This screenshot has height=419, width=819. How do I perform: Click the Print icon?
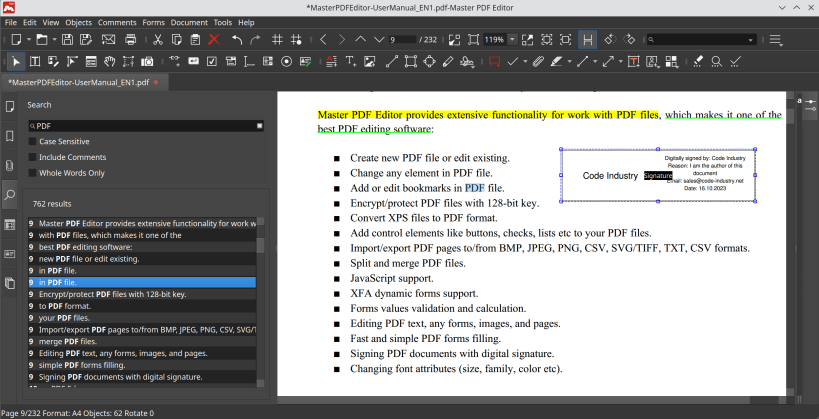point(131,40)
